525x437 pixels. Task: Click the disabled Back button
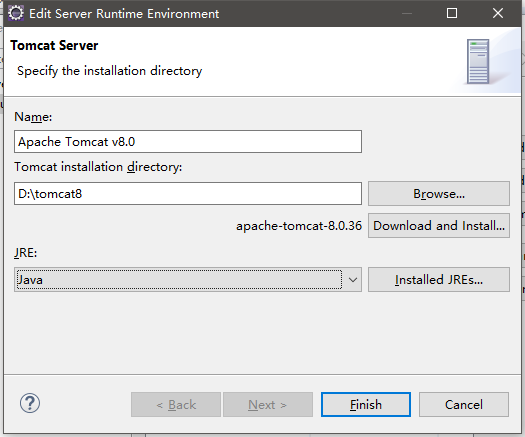pyautogui.click(x=176, y=405)
